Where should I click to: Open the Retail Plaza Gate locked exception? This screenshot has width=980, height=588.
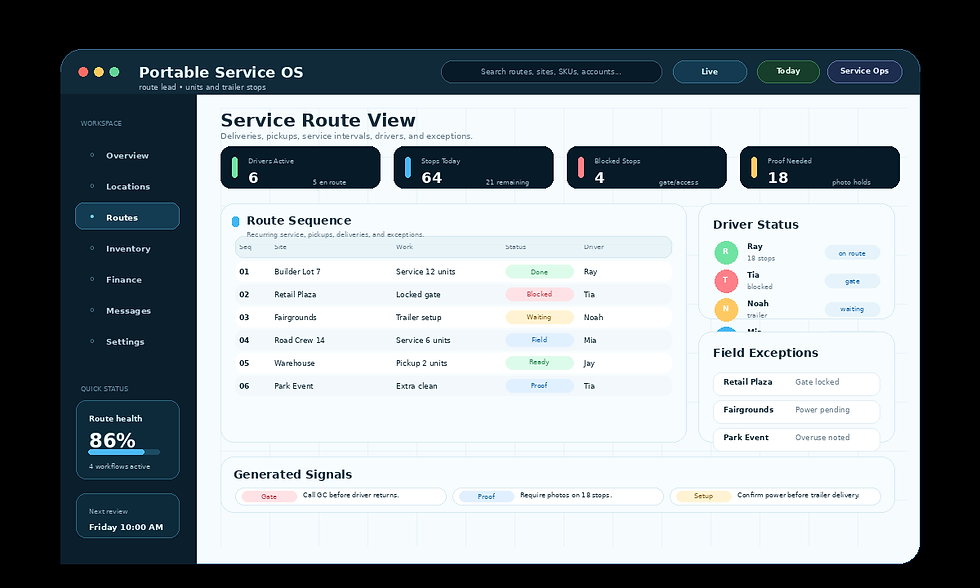[x=796, y=382]
